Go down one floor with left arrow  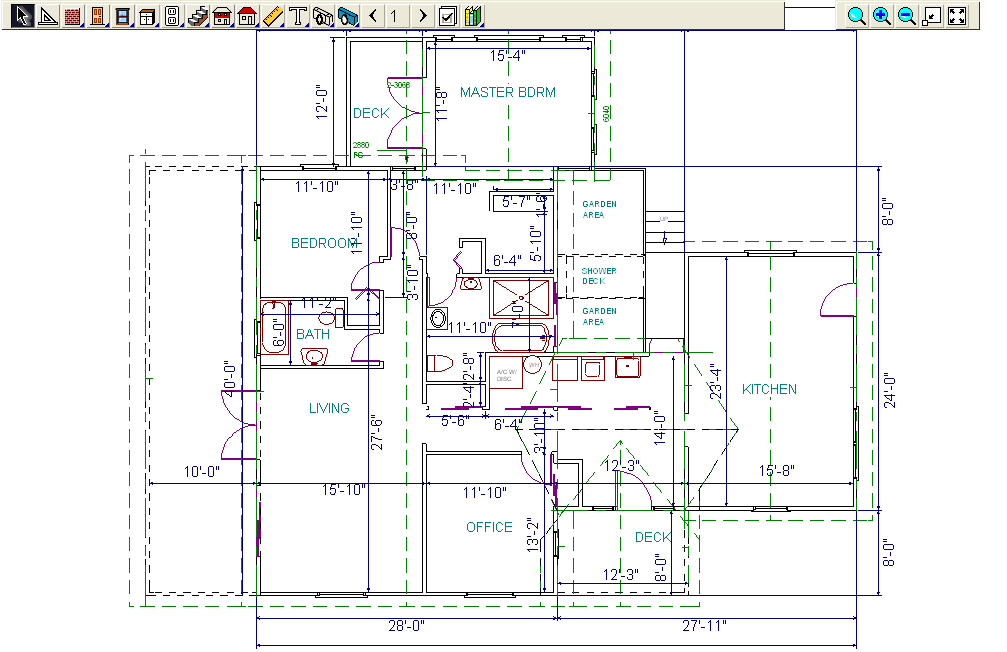point(373,16)
